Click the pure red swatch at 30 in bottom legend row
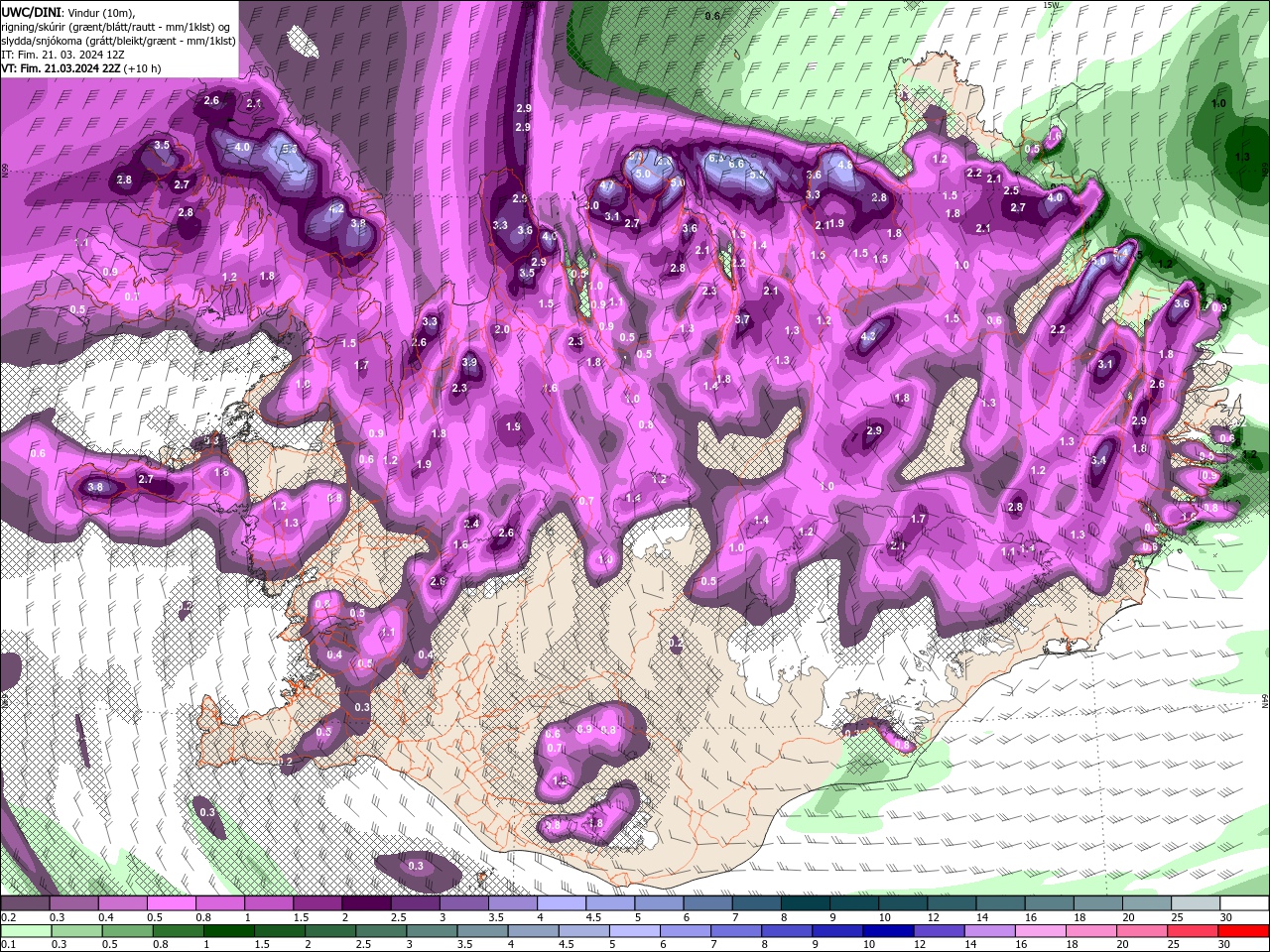This screenshot has width=1270, height=952. tap(1243, 931)
